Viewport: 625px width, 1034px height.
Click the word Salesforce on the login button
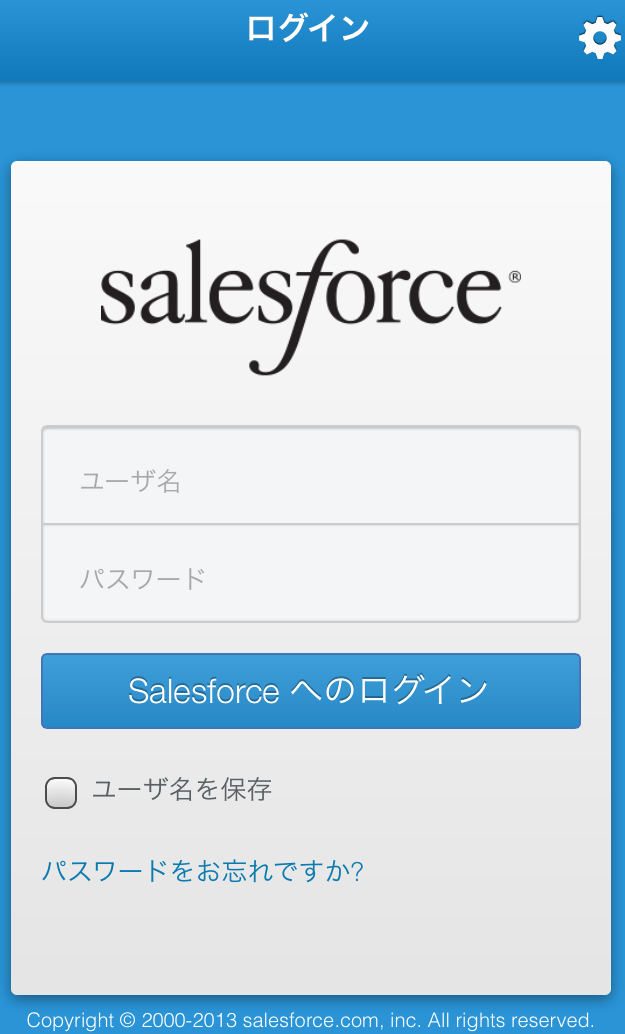[x=204, y=691]
